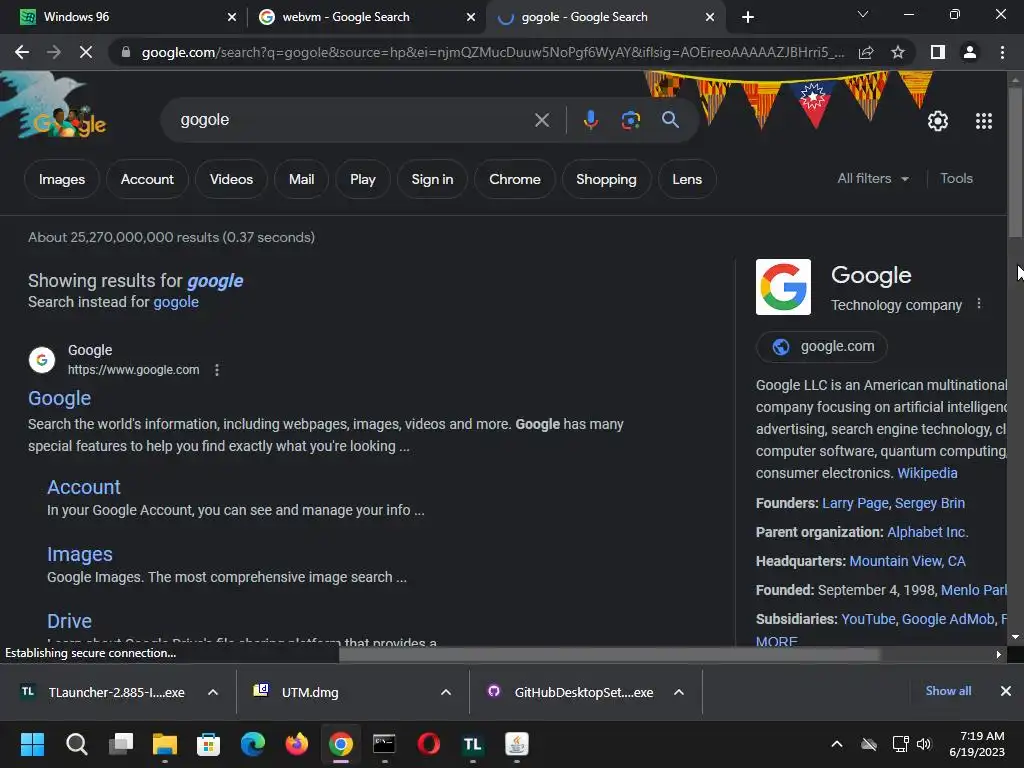
Task: Open the Google apps grid icon
Action: [x=984, y=121]
